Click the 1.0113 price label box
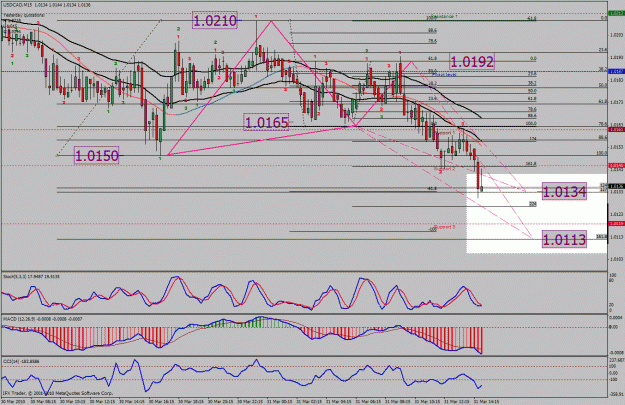Viewport: 625px width, 405px height. pos(564,240)
